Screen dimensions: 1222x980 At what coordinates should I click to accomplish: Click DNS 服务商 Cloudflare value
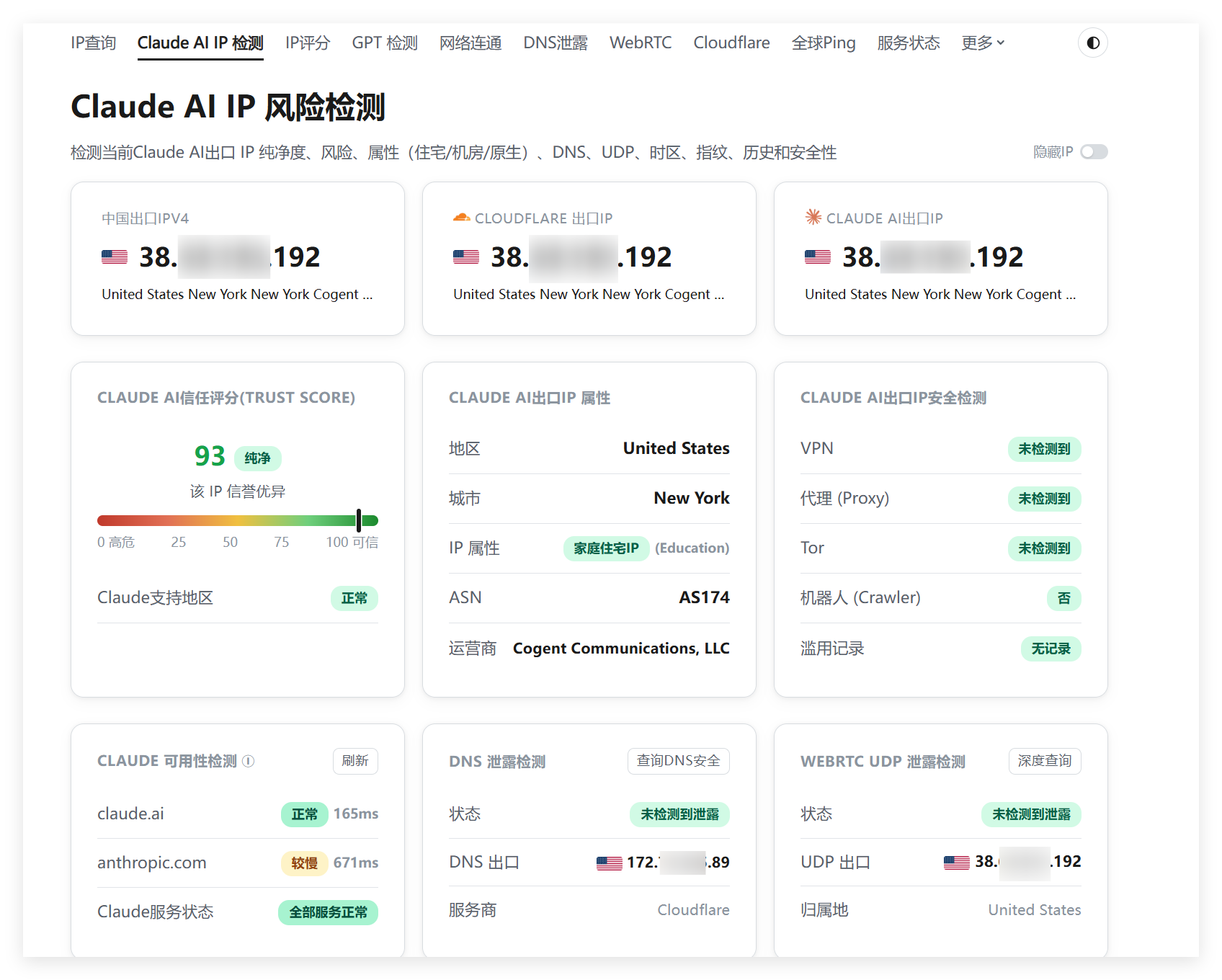pos(693,910)
